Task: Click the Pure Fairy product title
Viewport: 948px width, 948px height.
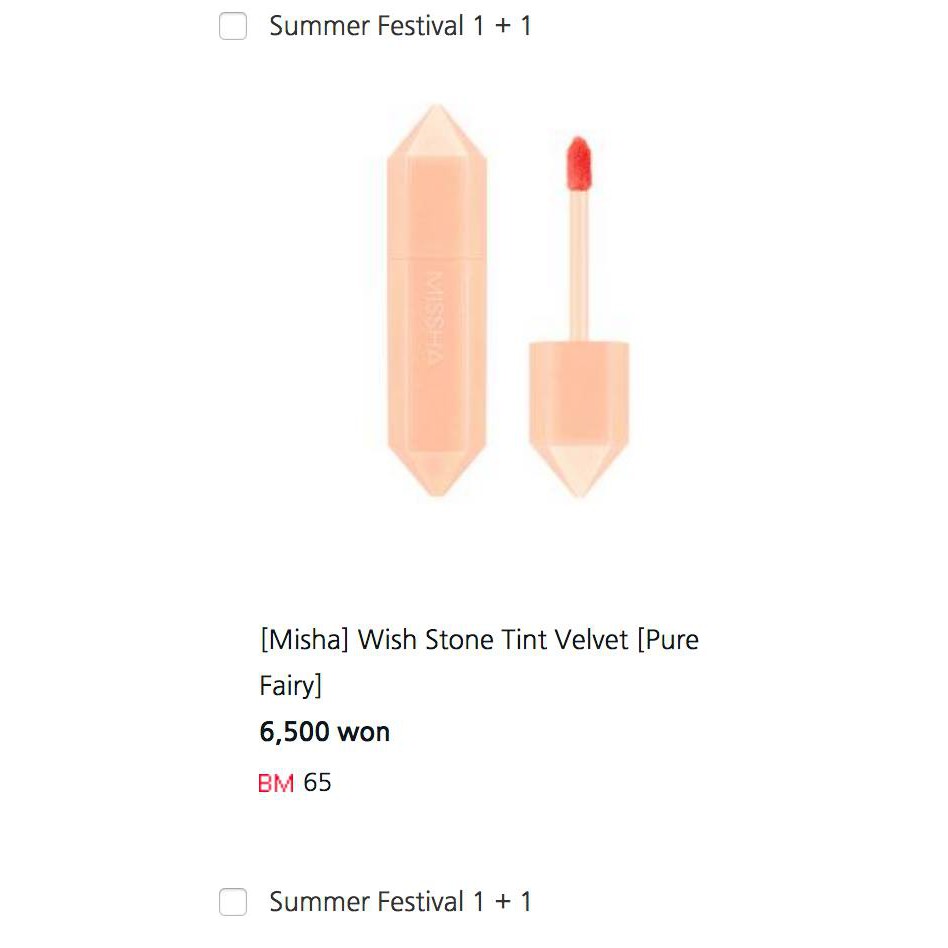Action: [478, 662]
